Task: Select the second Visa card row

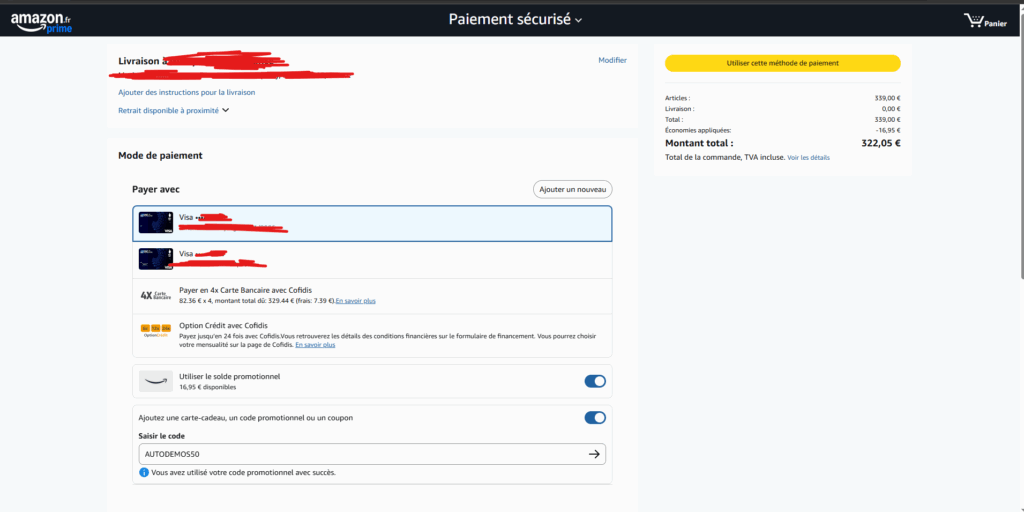Action: click(x=372, y=260)
